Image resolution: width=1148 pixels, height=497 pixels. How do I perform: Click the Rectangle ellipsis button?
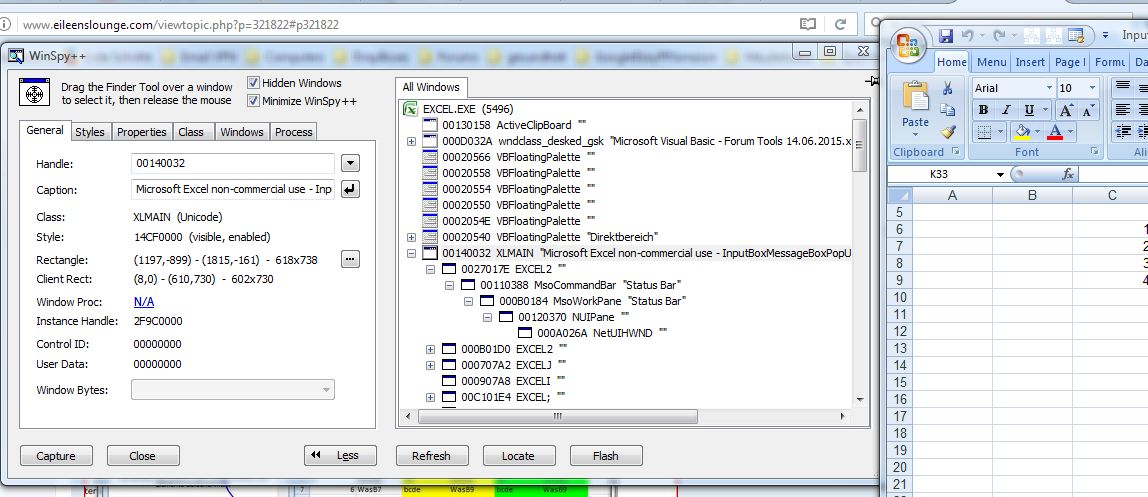point(350,260)
